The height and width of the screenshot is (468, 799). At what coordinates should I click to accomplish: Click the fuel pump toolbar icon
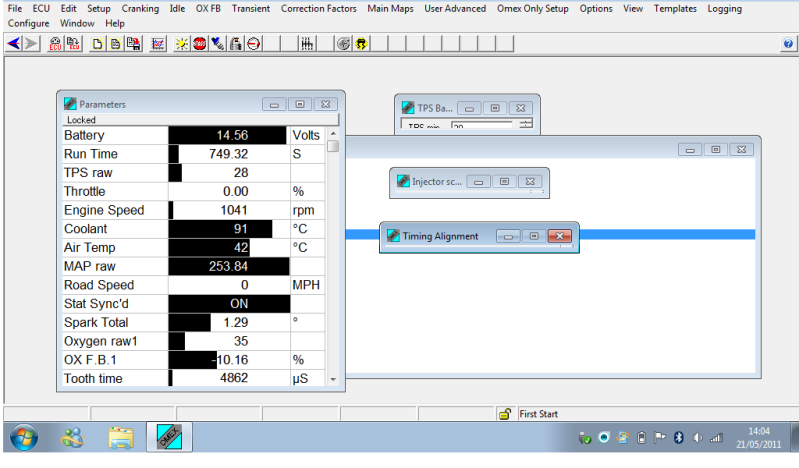tap(236, 44)
